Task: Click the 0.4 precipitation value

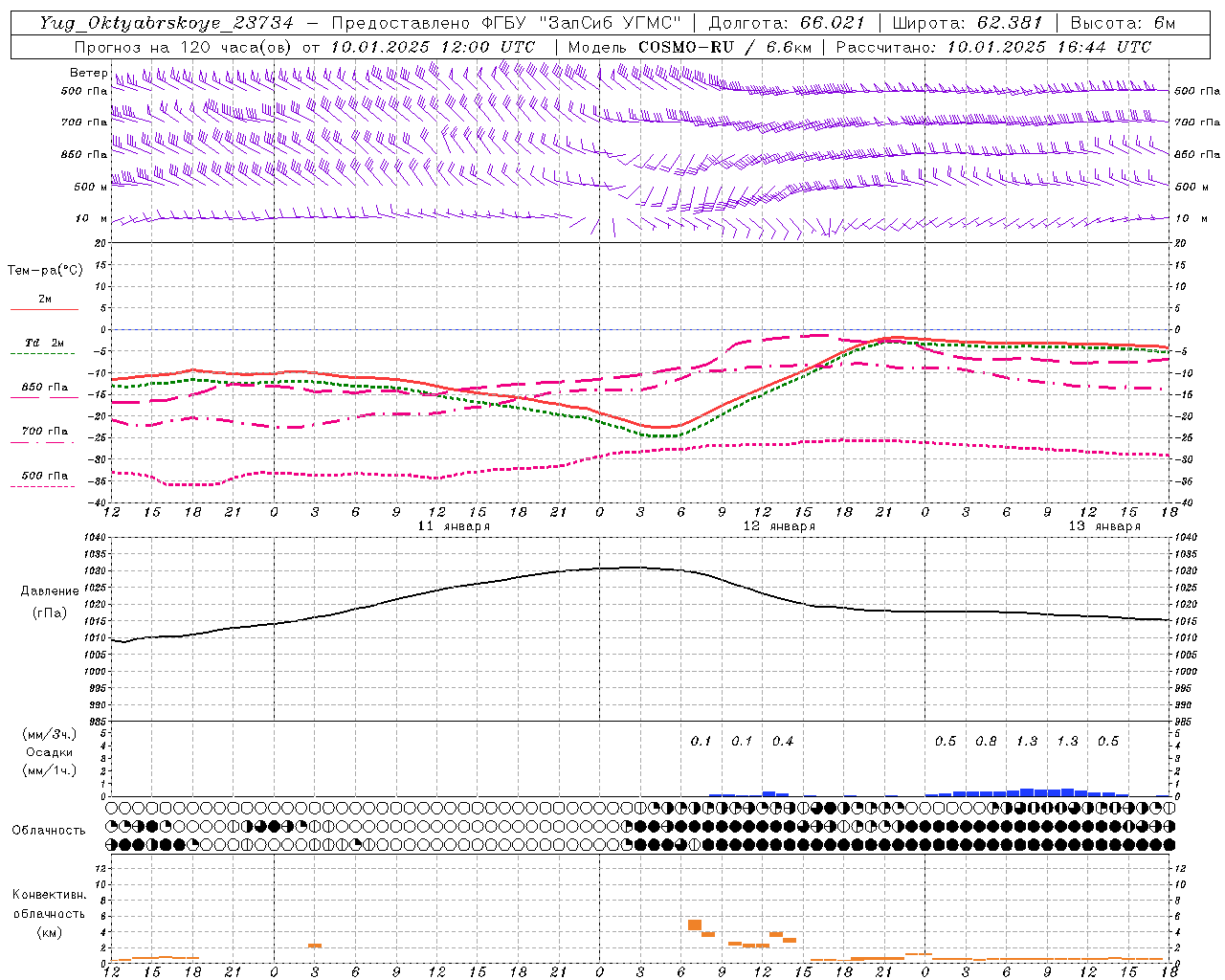Action: tap(783, 741)
